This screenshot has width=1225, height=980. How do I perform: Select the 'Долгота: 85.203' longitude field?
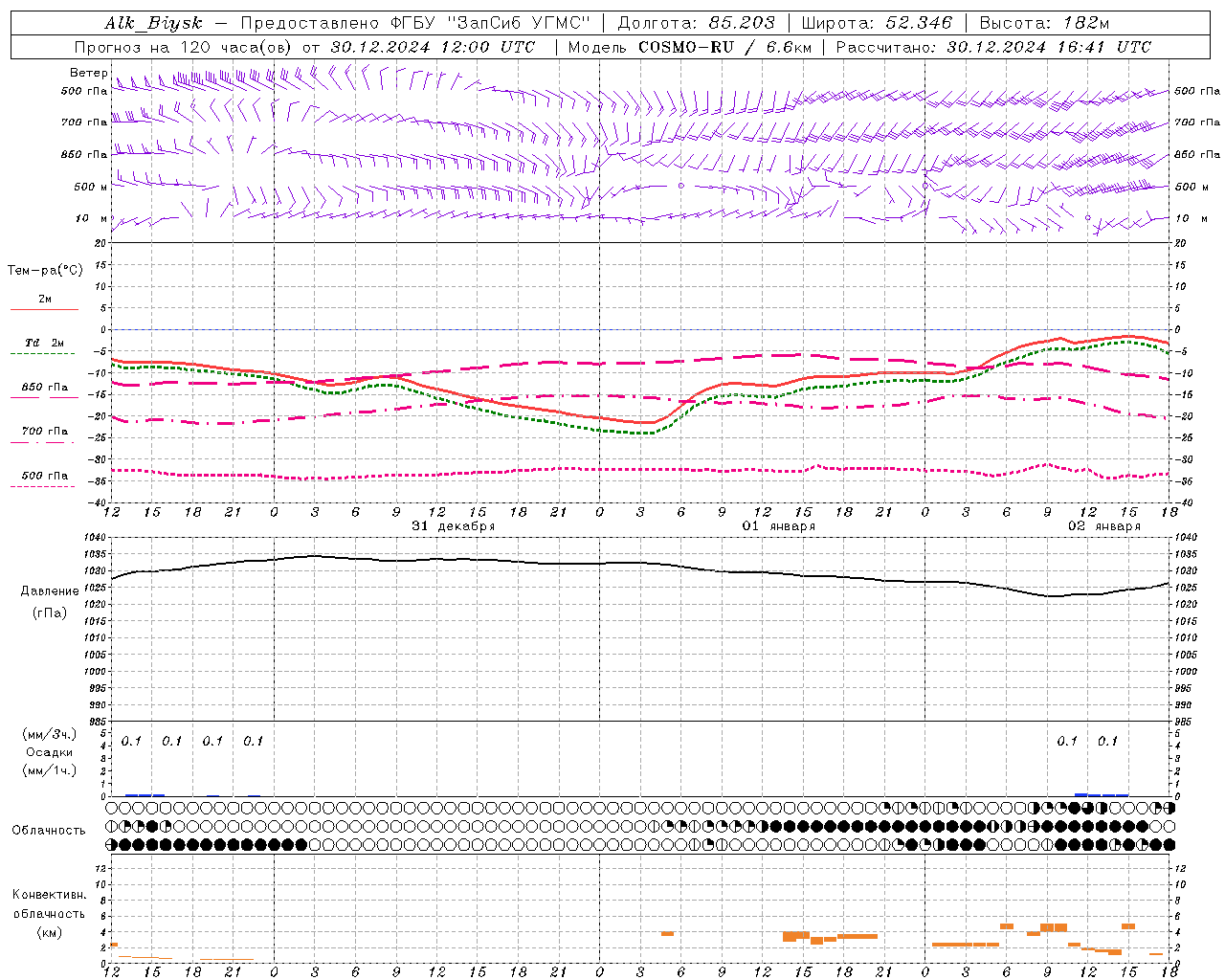[696, 23]
